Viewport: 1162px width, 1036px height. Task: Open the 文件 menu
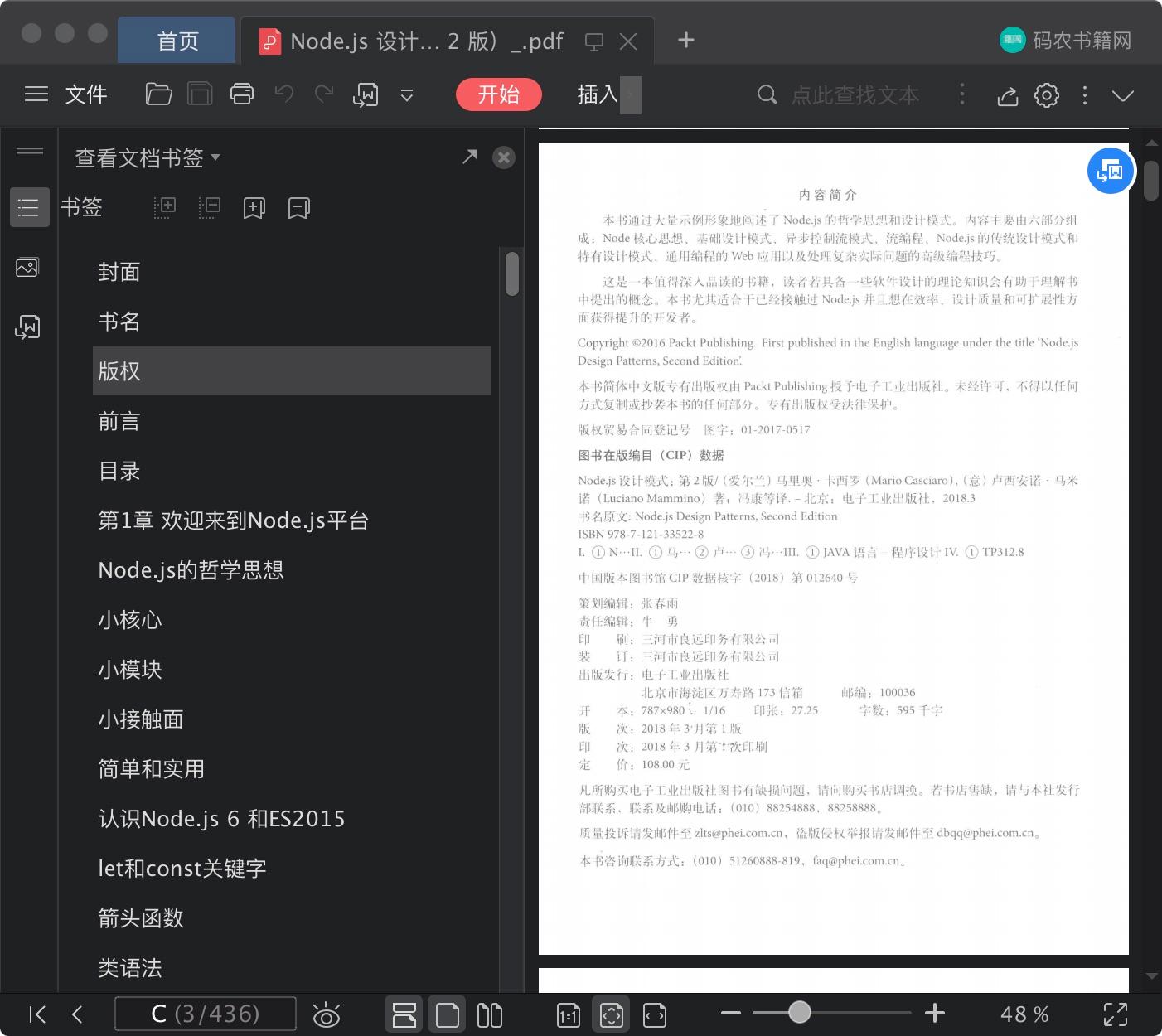[x=85, y=94]
